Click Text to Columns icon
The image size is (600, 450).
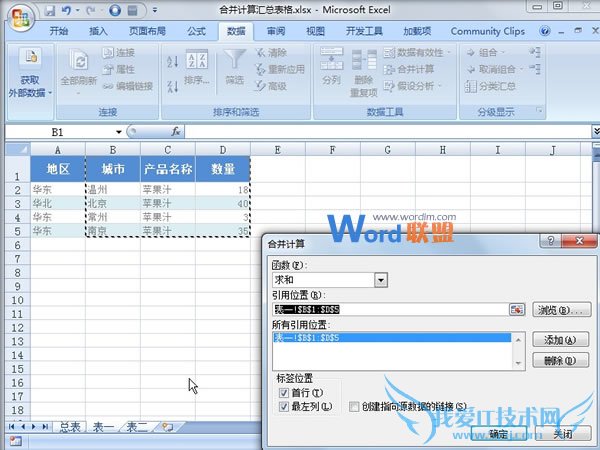[331, 59]
